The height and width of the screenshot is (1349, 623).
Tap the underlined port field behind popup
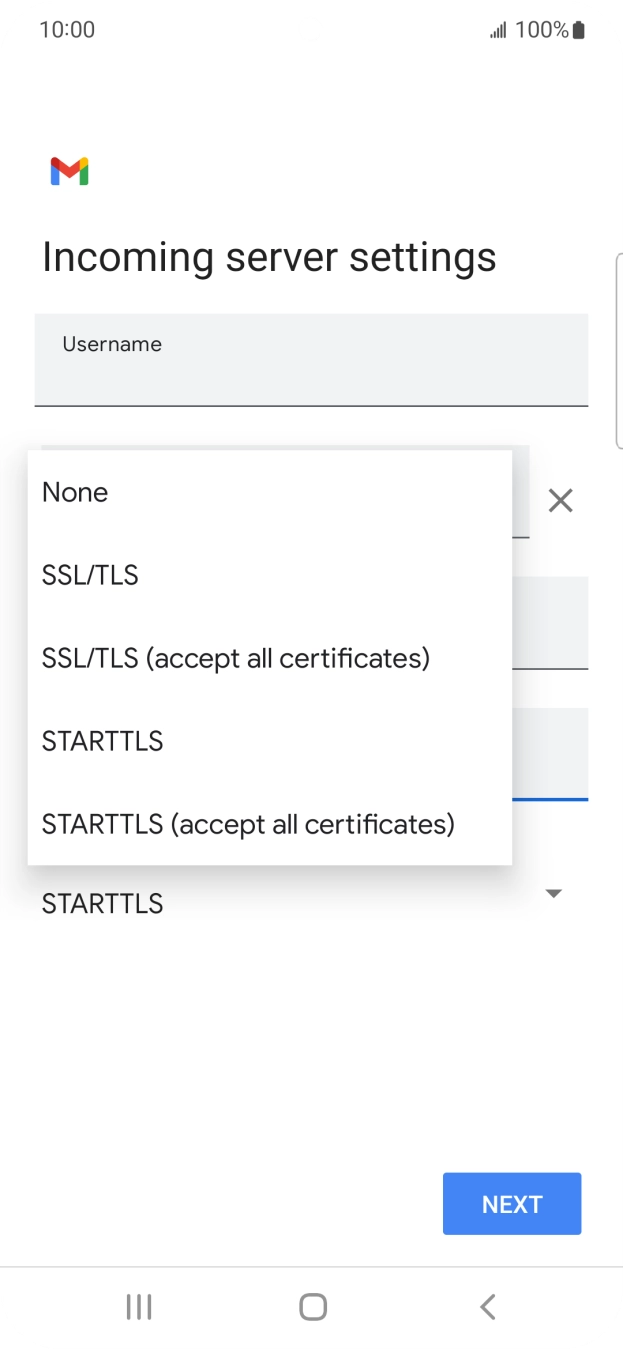550,755
